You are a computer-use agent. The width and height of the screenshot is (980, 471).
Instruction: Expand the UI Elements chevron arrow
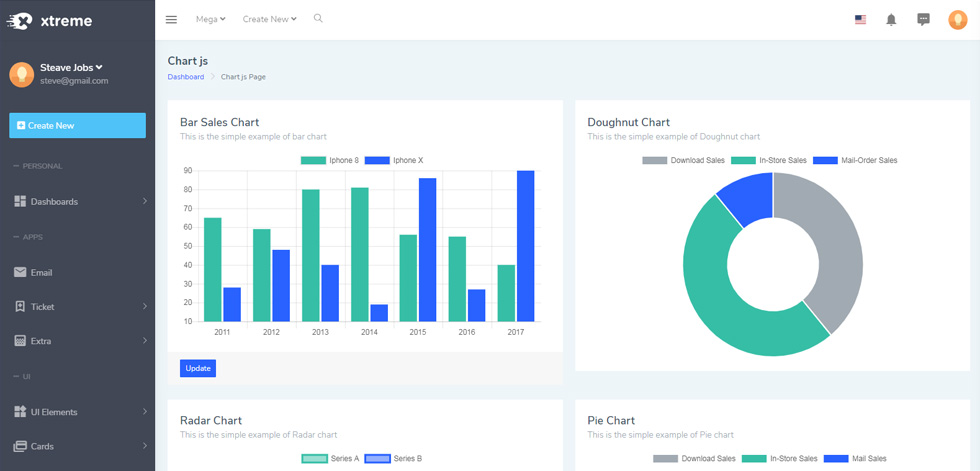pyautogui.click(x=144, y=412)
